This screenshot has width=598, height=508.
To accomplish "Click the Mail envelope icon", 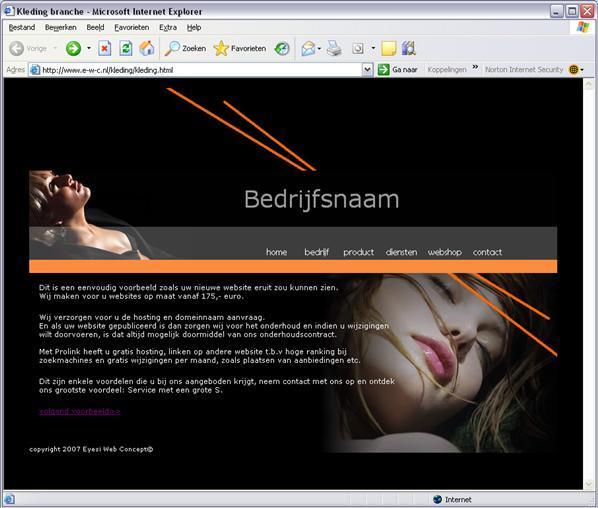I will point(308,48).
